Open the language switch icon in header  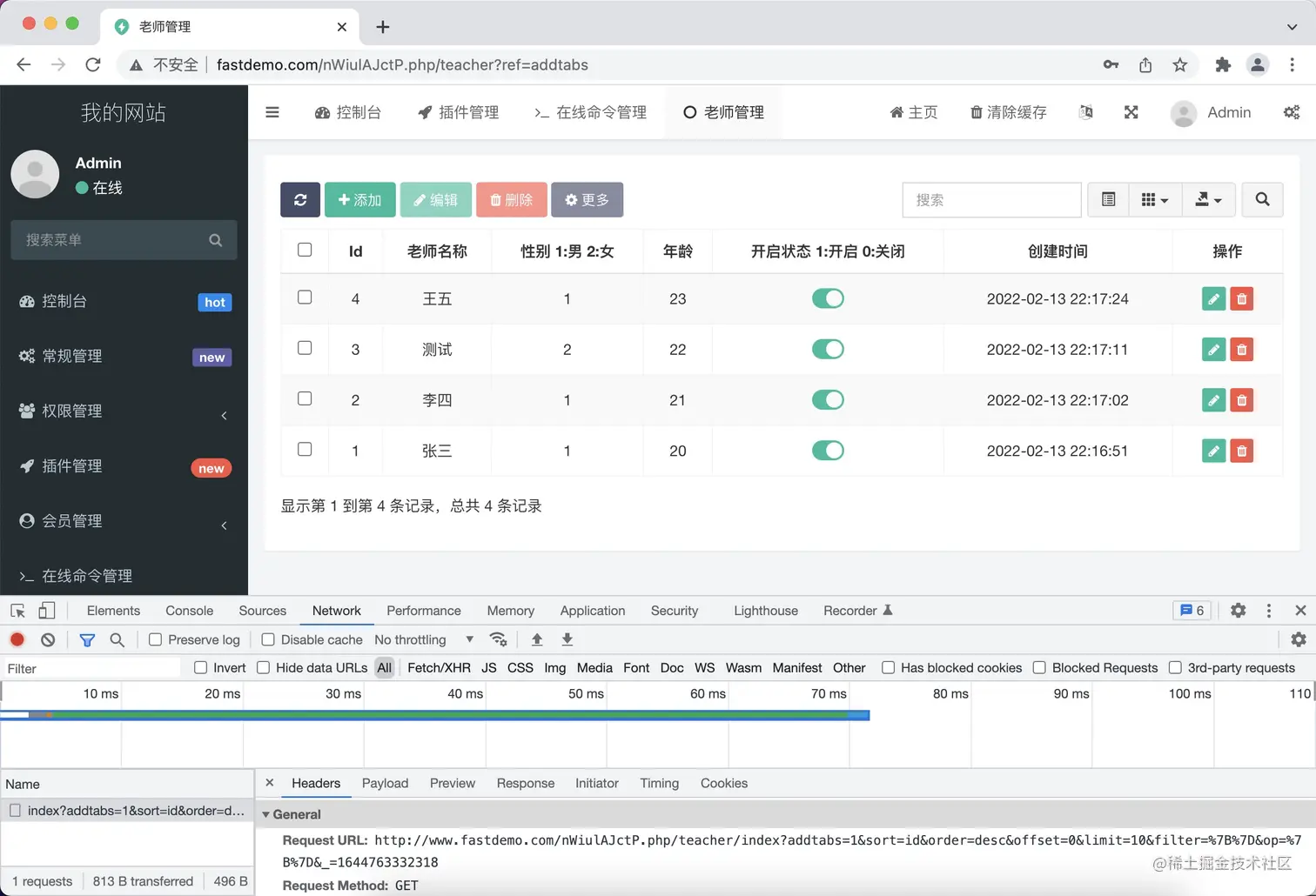[x=1085, y=112]
